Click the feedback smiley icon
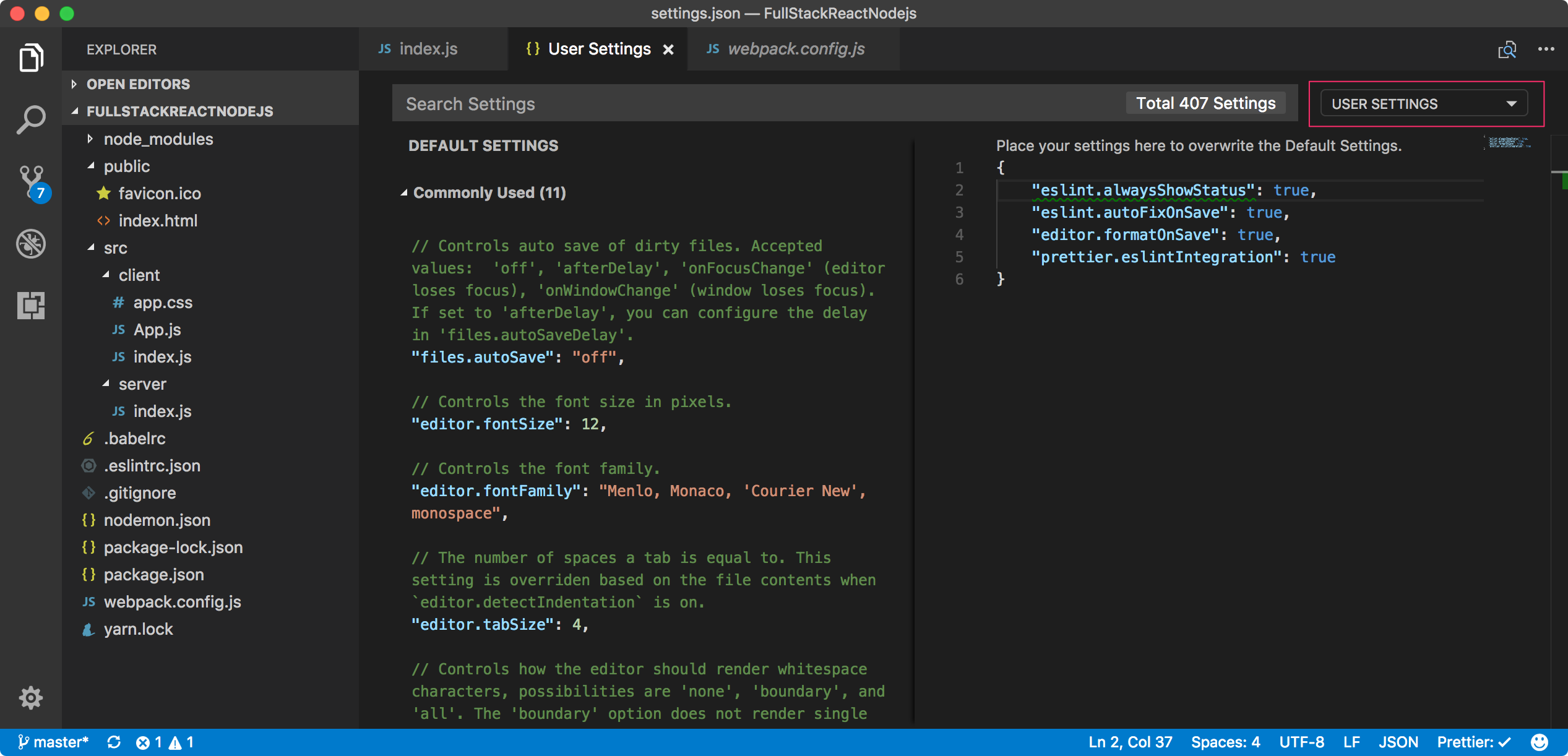The image size is (1568, 756). (x=1540, y=742)
